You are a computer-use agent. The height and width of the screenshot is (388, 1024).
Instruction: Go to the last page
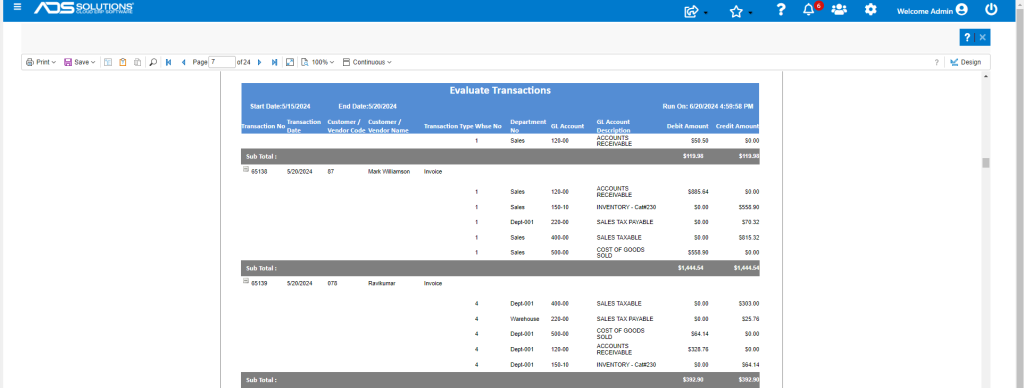click(x=274, y=62)
